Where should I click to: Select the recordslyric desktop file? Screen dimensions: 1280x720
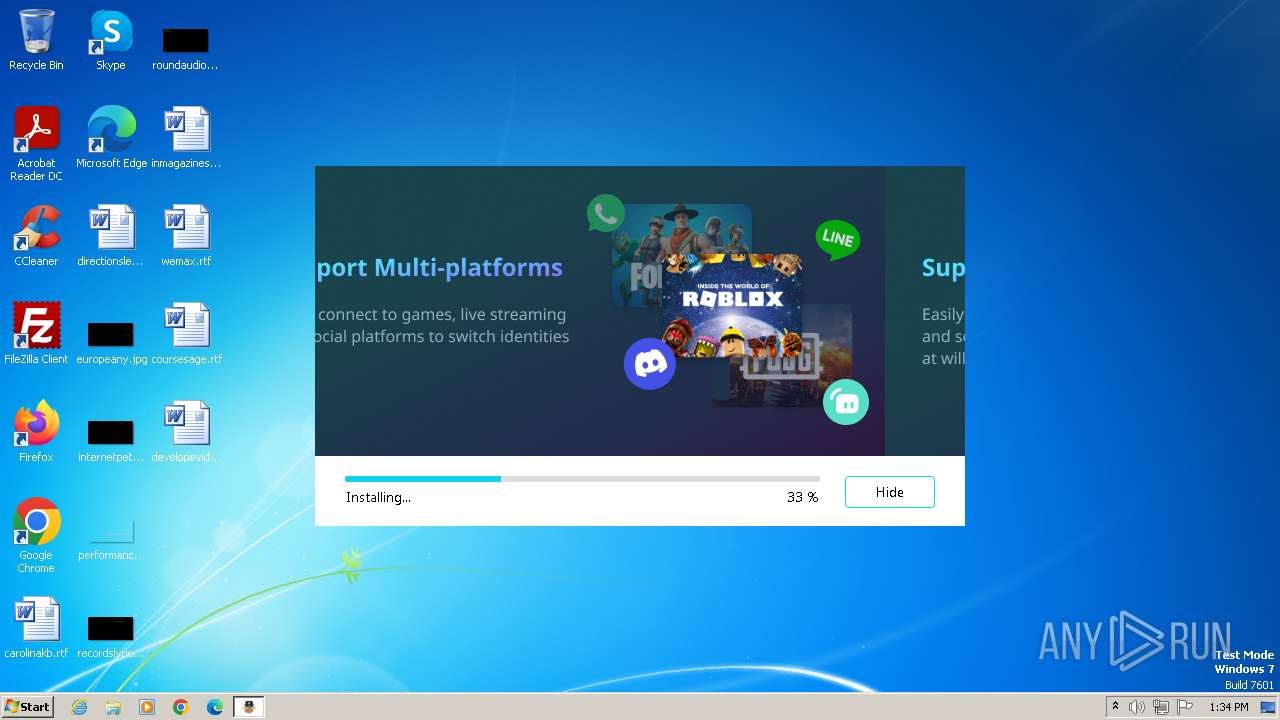pos(110,637)
